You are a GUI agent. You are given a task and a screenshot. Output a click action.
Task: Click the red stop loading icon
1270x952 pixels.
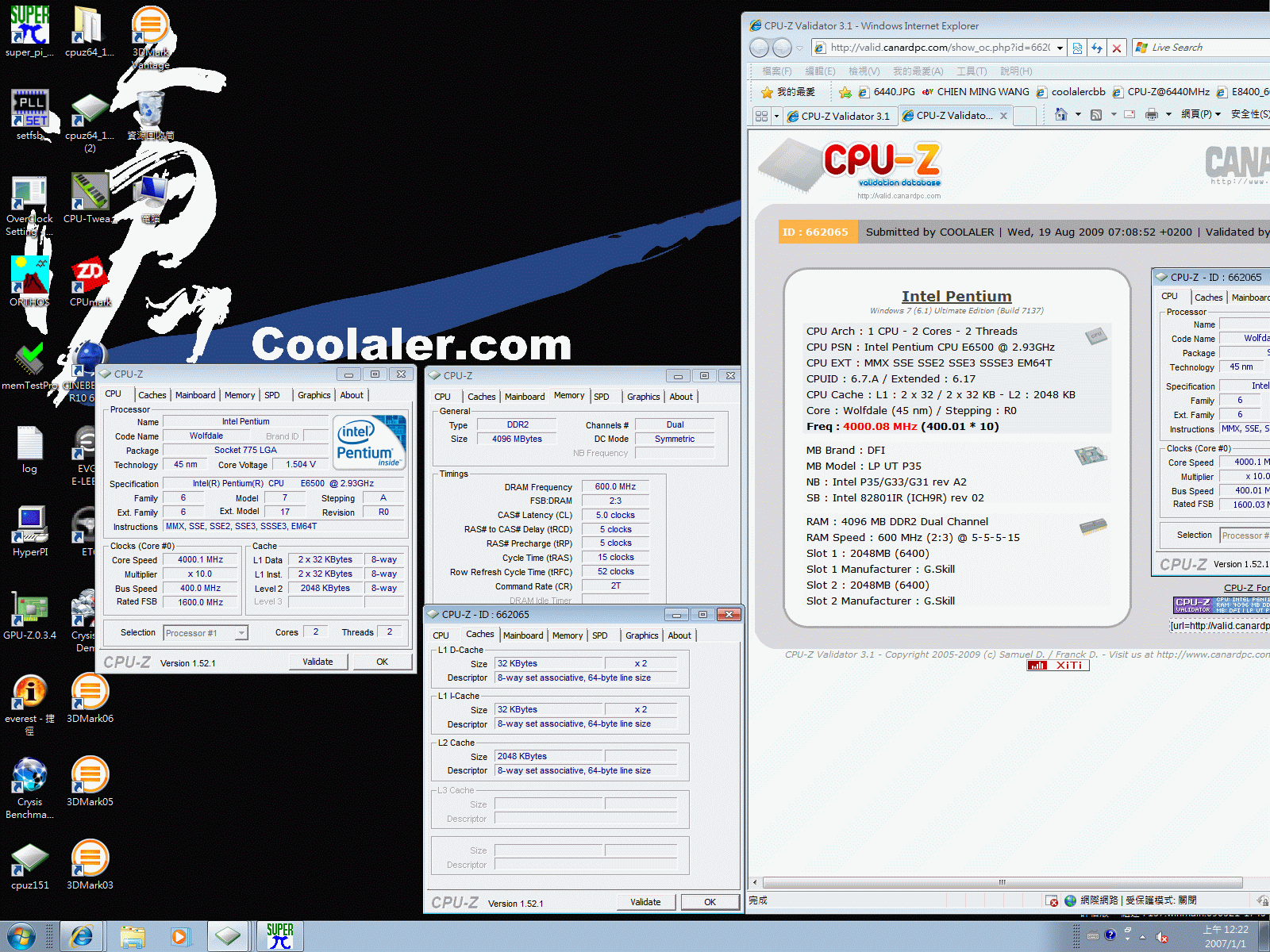click(x=1117, y=48)
